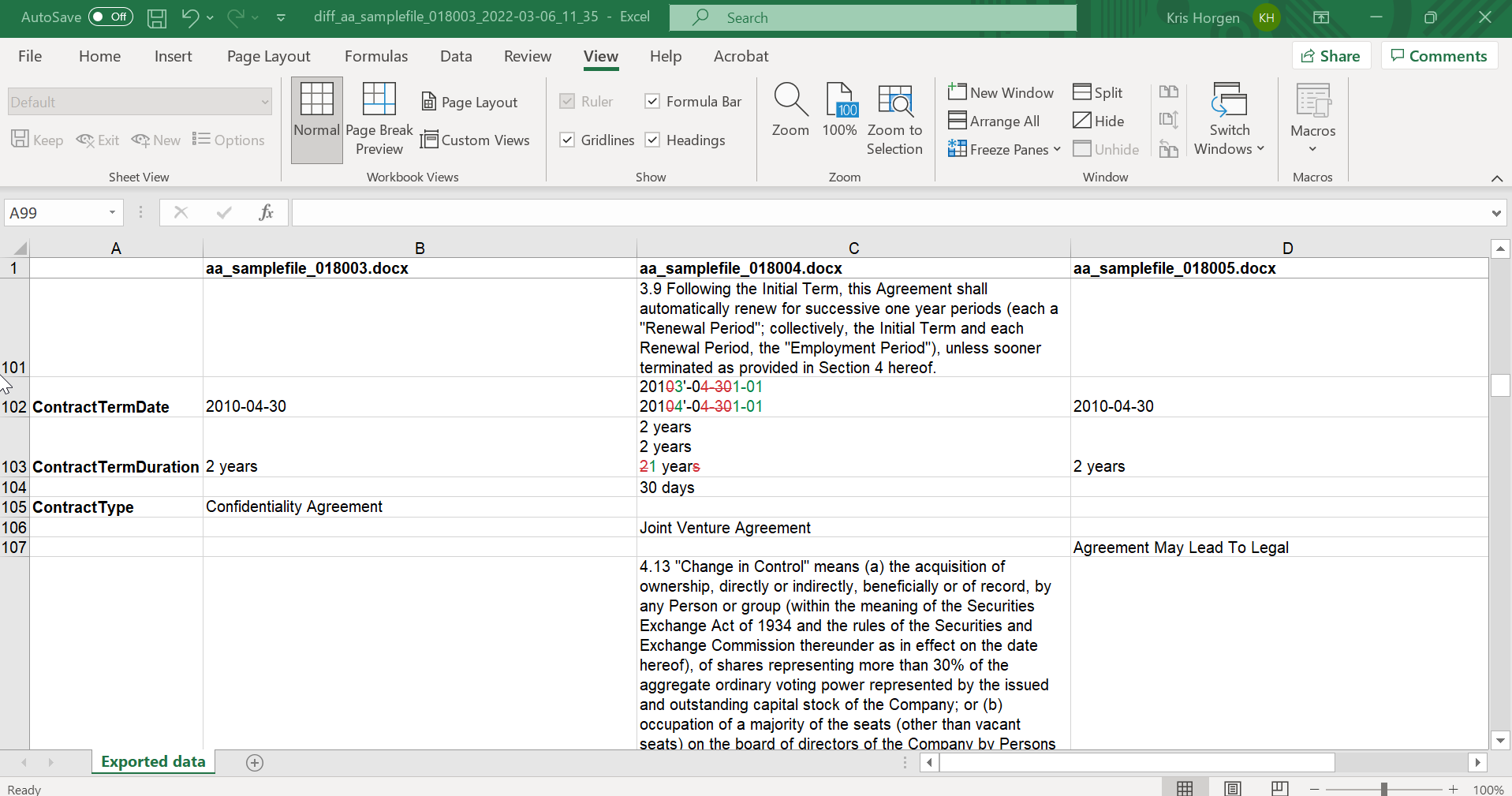Hide the current workbook window

pos(1099,120)
